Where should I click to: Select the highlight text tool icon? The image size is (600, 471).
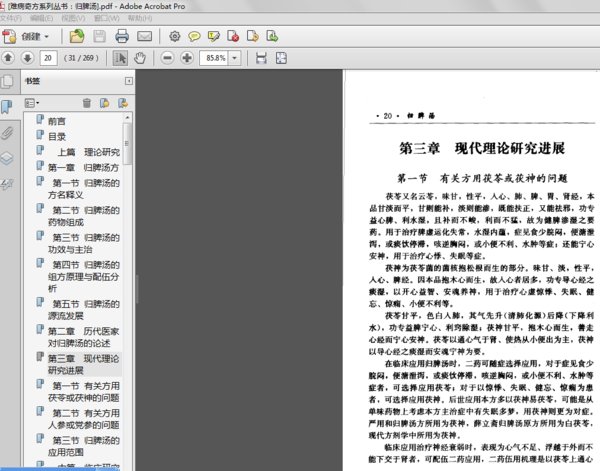[214, 37]
